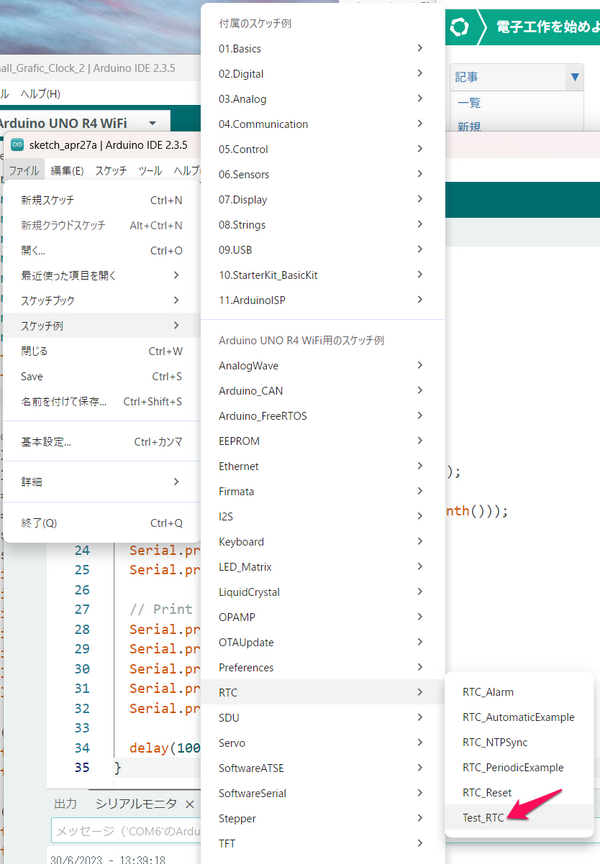This screenshot has width=600, height=864.
Task: Open 10.StarterKit_BasicKit examples submenu
Action: click(322, 275)
